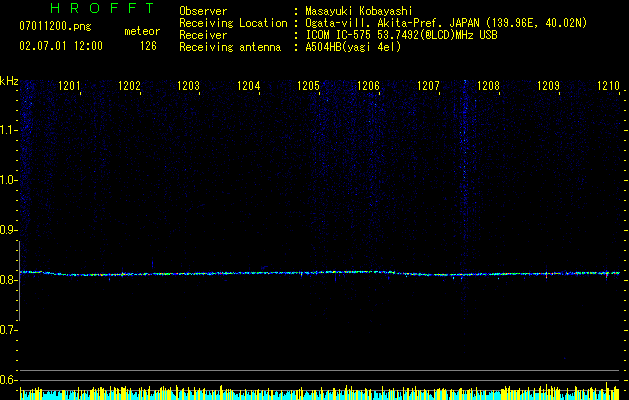The image size is (629, 400).
Task: Click the 1210 time marker
Action: pos(609,86)
